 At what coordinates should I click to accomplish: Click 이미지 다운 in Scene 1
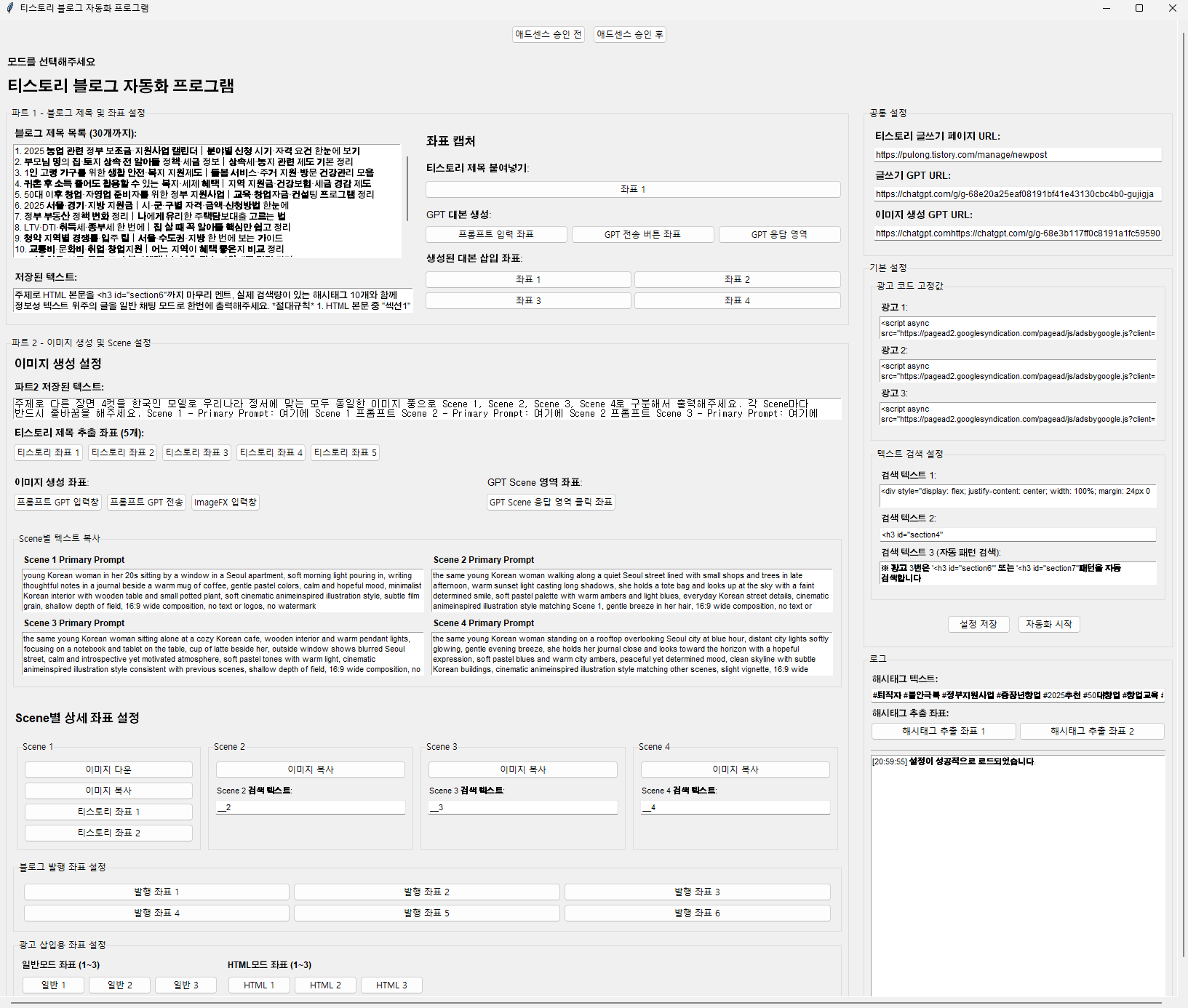point(108,769)
